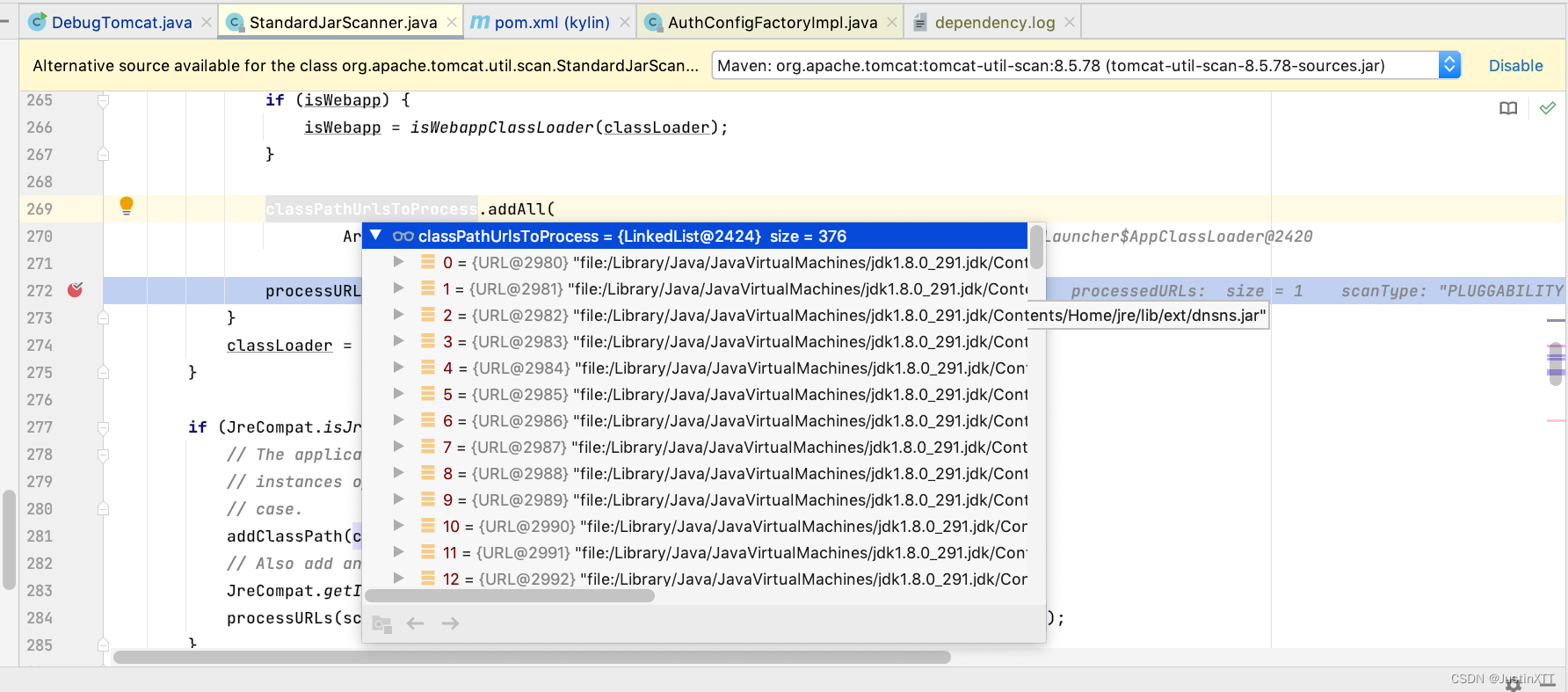1568x692 pixels.
Task: Click the forward arrow in popup toolbar
Action: pos(451,623)
